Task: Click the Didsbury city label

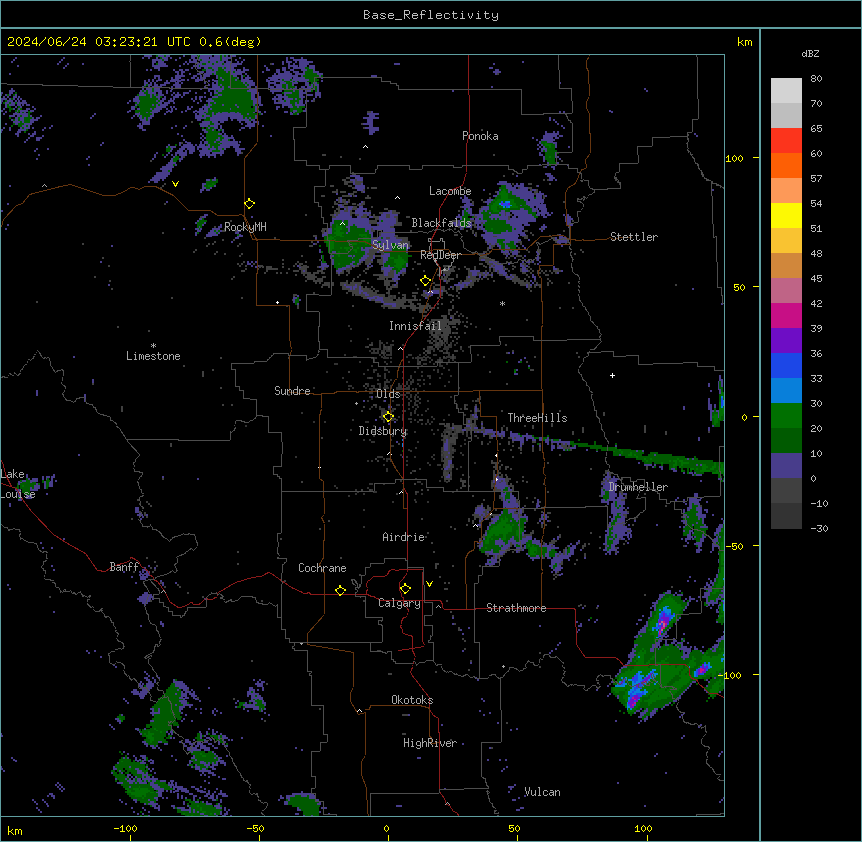Action: tap(383, 431)
